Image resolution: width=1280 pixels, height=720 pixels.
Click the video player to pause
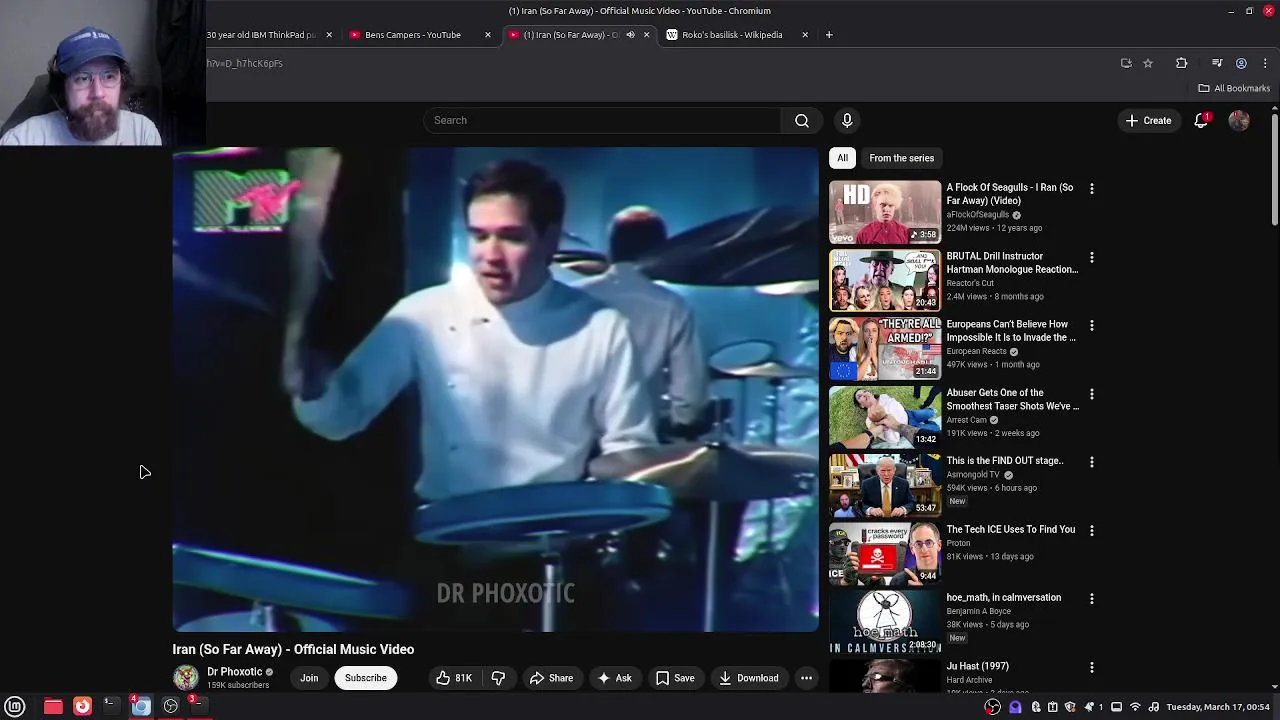click(x=496, y=390)
